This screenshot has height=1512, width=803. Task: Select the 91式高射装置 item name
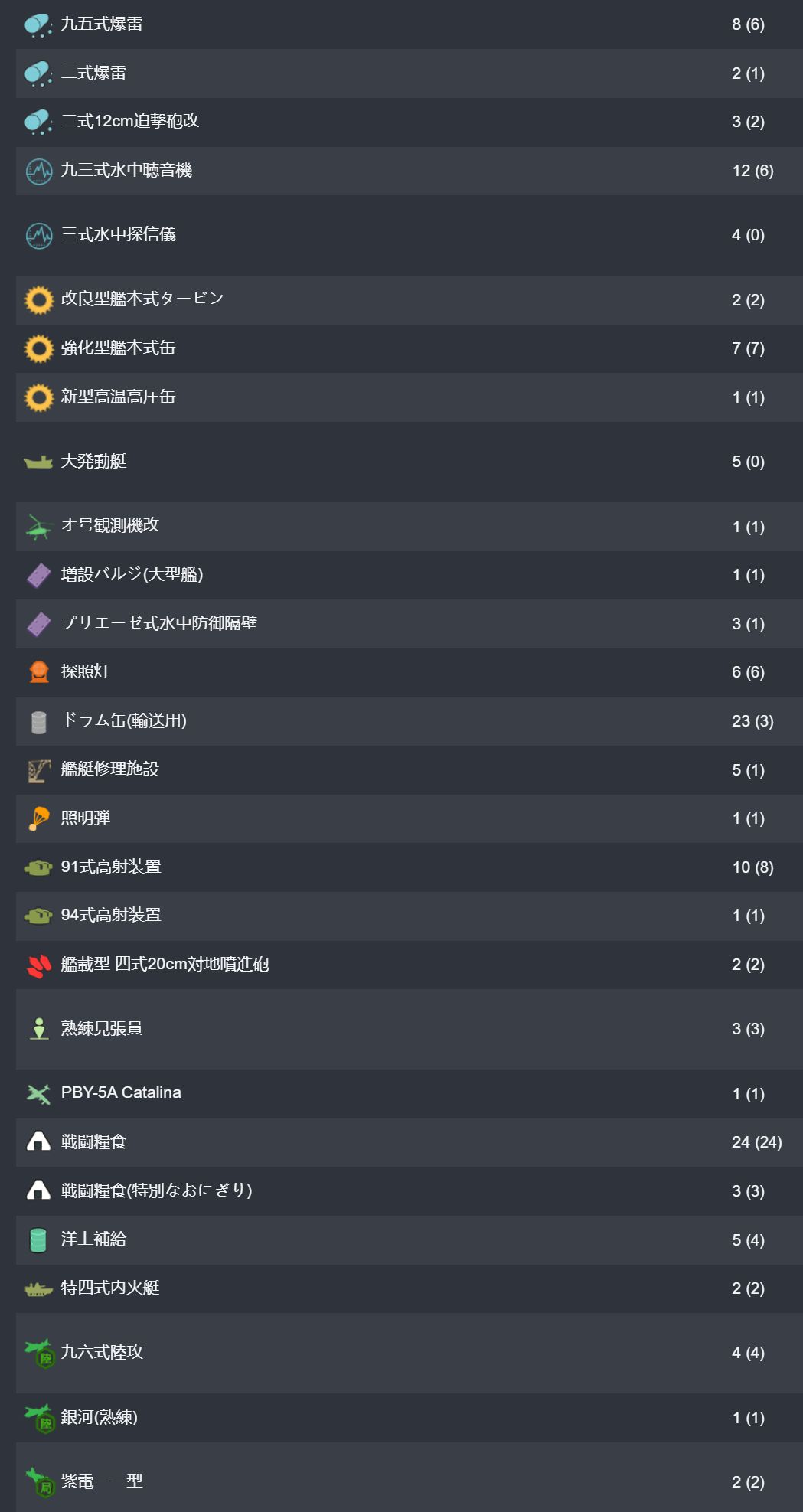point(111,867)
